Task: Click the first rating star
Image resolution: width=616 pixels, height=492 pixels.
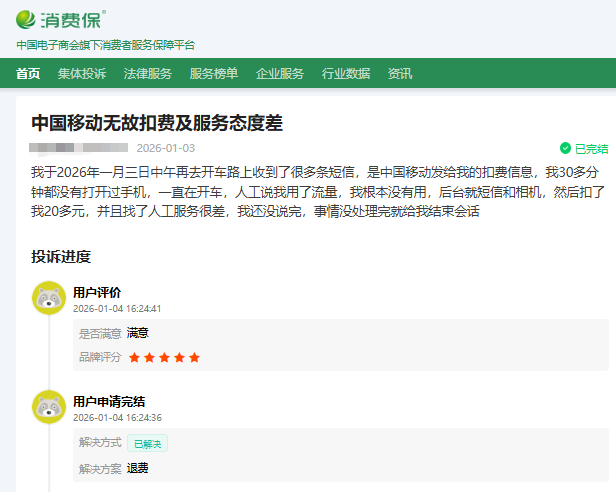Action: pos(134,357)
